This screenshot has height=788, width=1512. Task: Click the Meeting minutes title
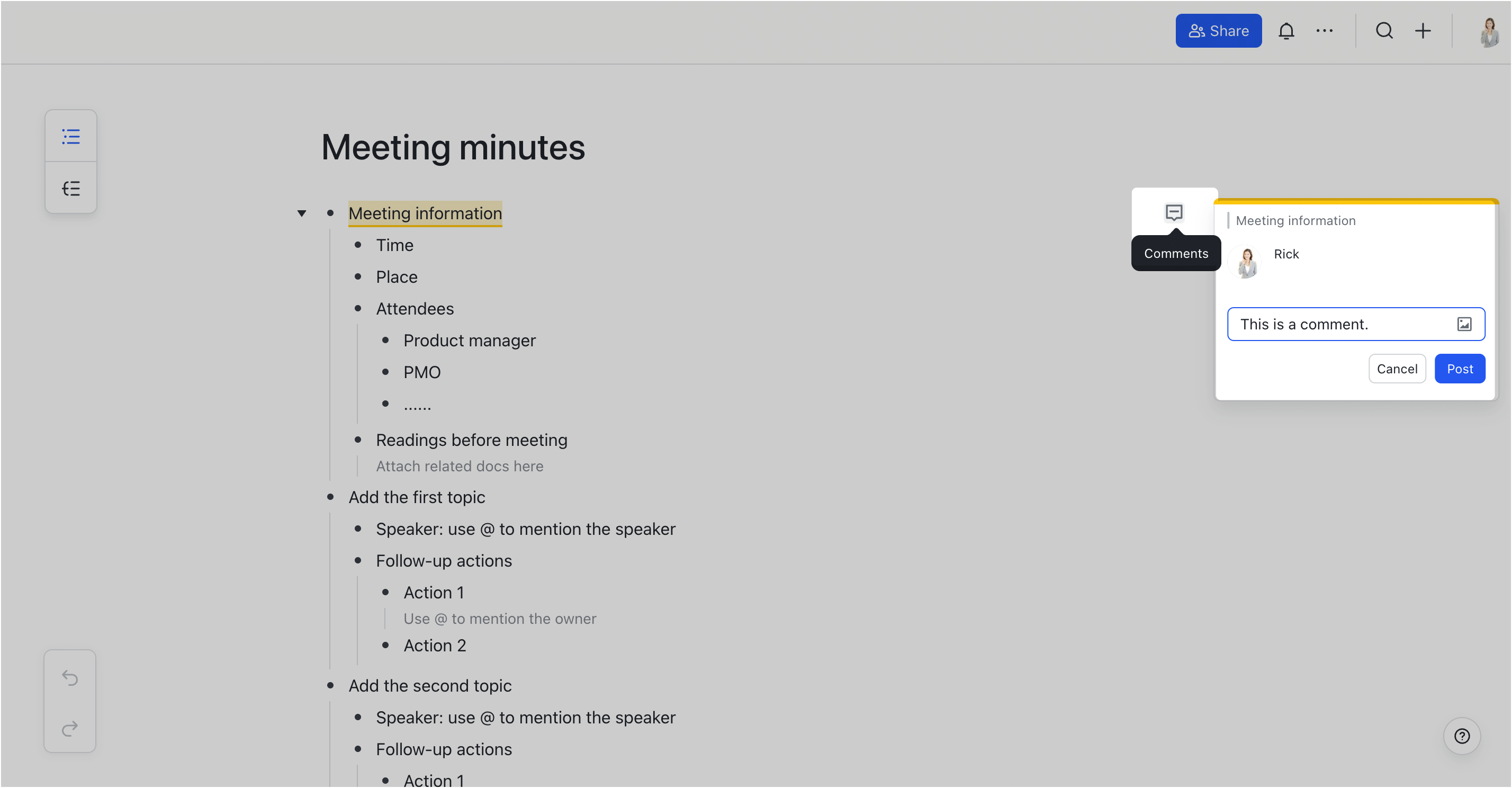coord(453,147)
